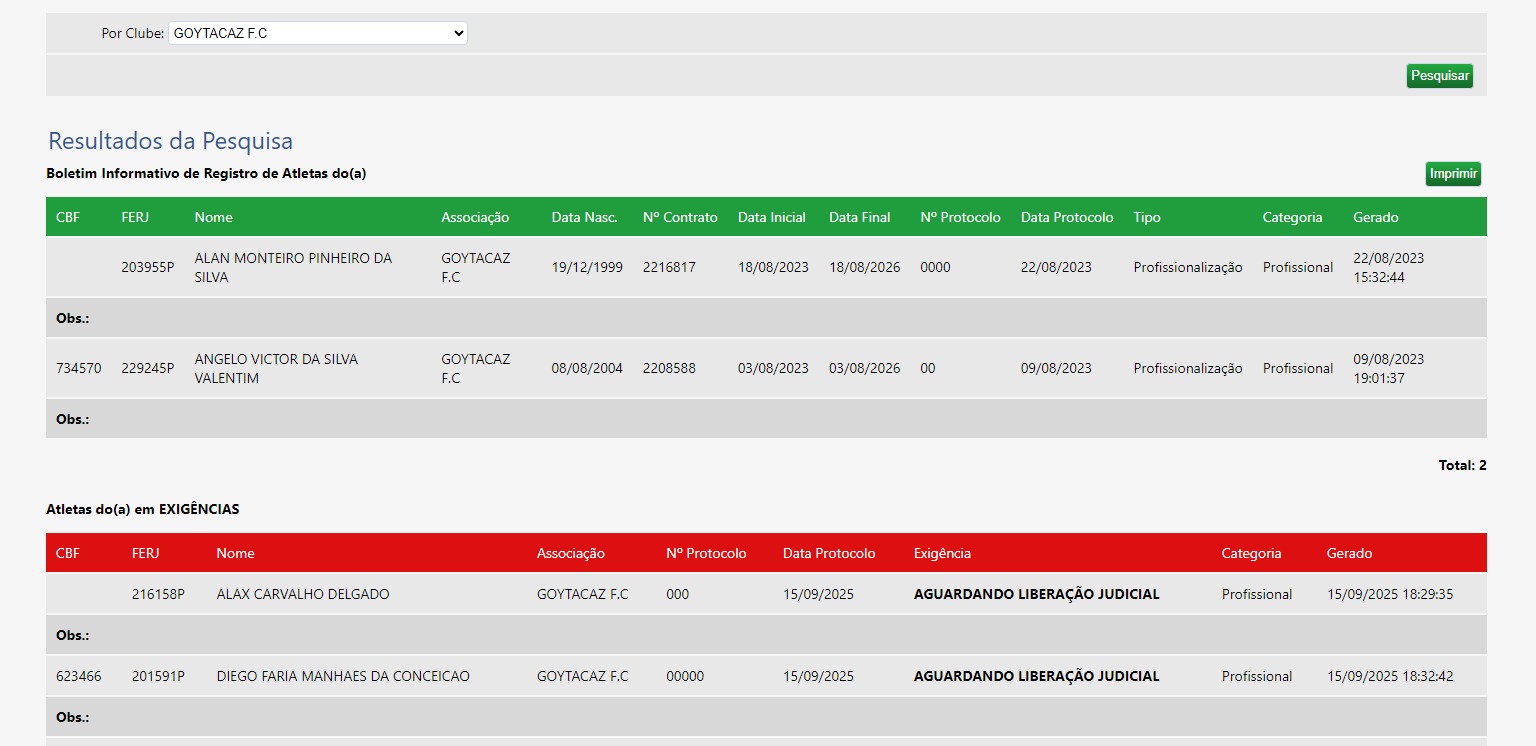This screenshot has height=746, width=1536.
Task: Select CBF number 734570
Action: [78, 368]
